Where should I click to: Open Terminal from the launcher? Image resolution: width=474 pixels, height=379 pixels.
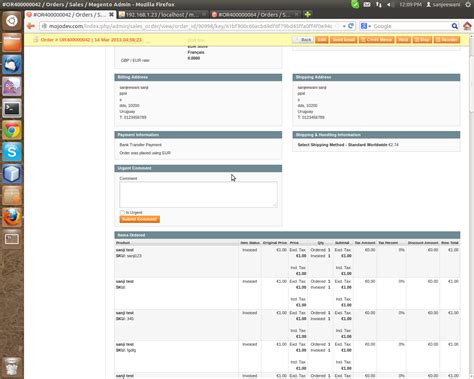coord(12,108)
